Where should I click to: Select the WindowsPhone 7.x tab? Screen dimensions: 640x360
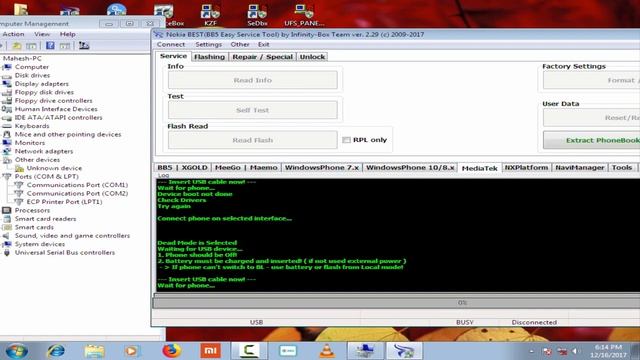[322, 167]
